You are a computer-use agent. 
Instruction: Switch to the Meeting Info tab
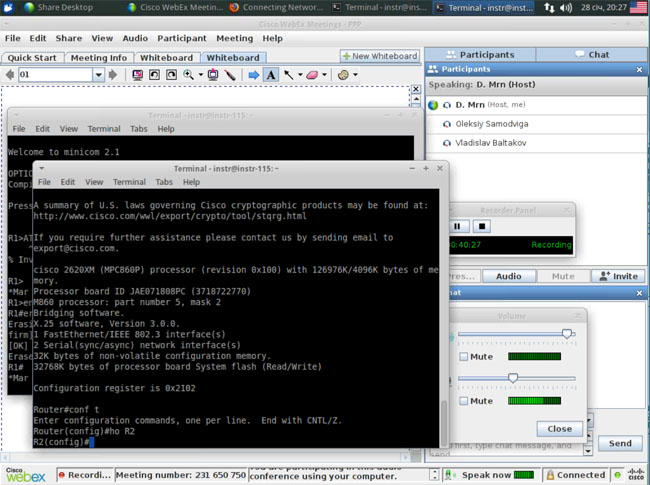pyautogui.click(x=98, y=58)
